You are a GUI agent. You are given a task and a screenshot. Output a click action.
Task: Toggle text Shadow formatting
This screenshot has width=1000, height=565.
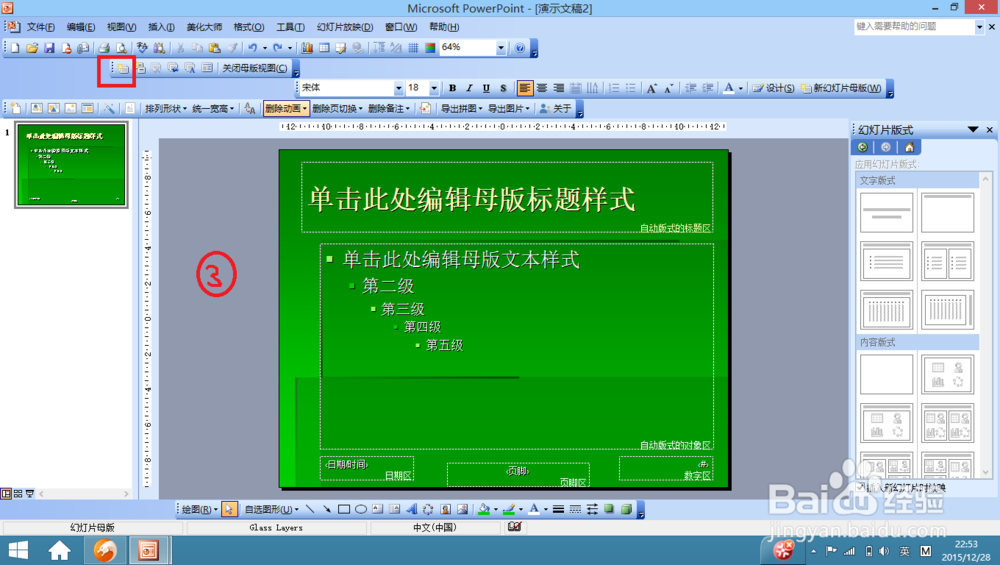click(x=503, y=88)
